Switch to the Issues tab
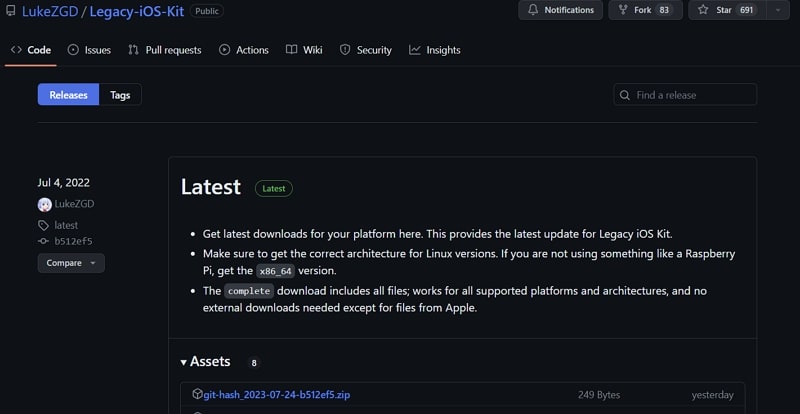This screenshot has height=414, width=800. tap(89, 50)
